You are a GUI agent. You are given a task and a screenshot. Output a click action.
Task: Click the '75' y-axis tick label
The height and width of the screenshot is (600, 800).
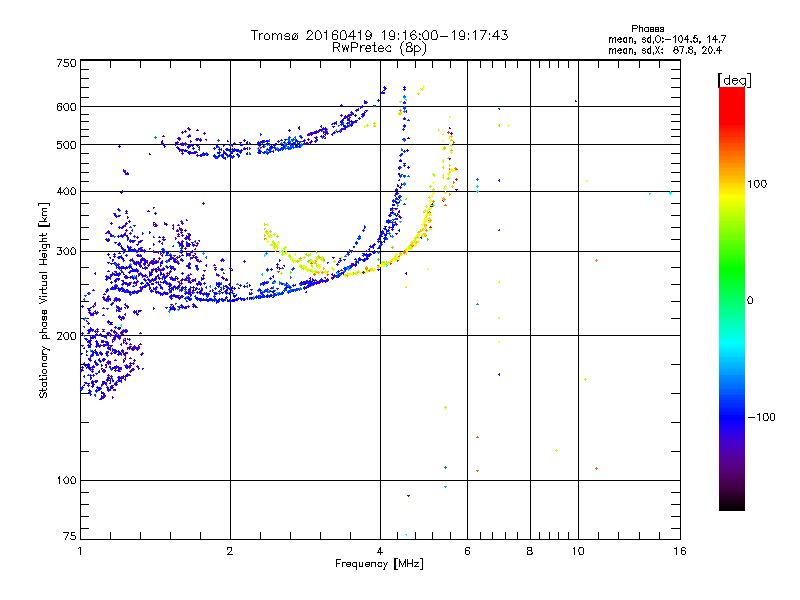(x=70, y=536)
